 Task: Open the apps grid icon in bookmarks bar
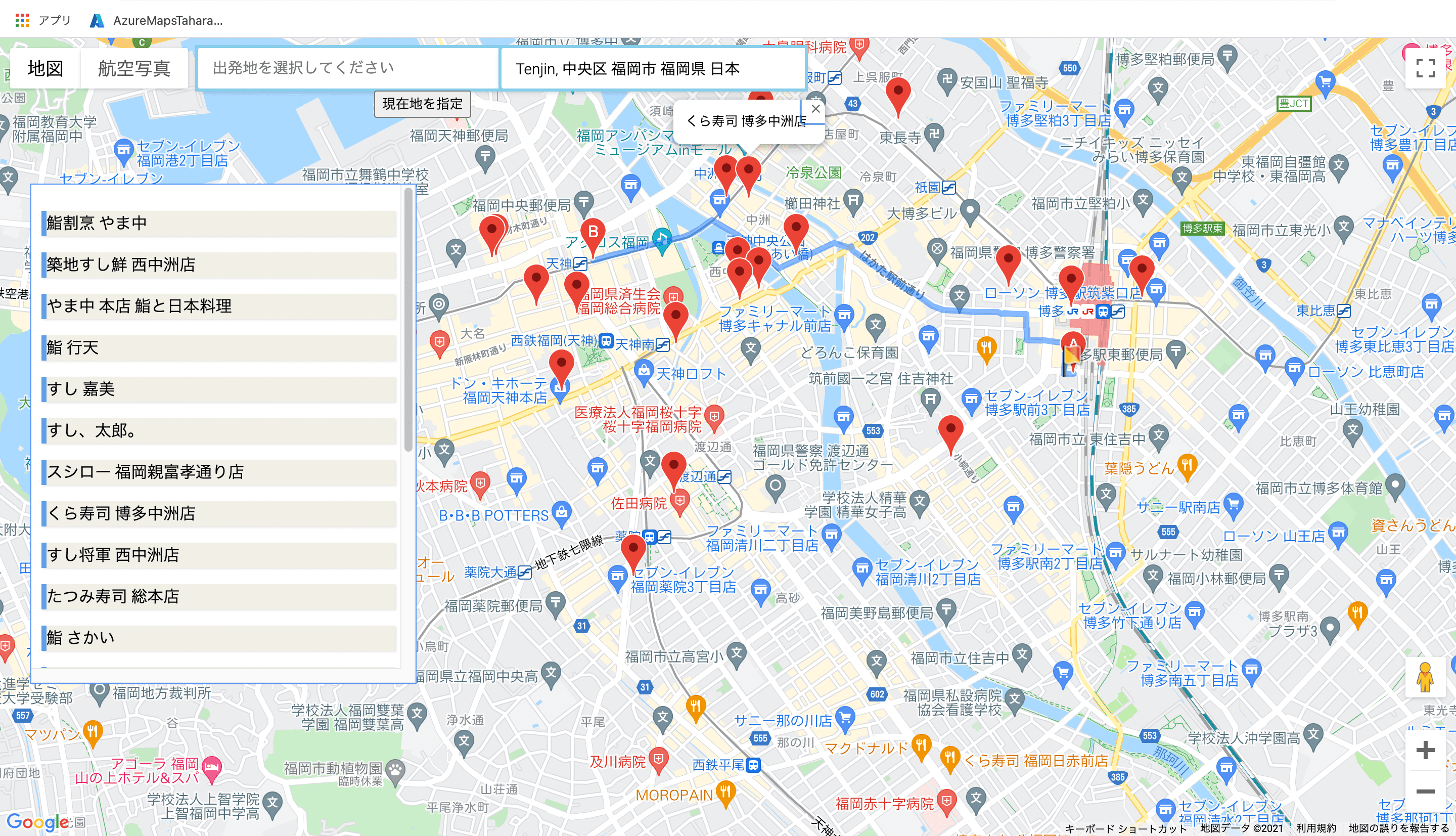pyautogui.click(x=22, y=20)
